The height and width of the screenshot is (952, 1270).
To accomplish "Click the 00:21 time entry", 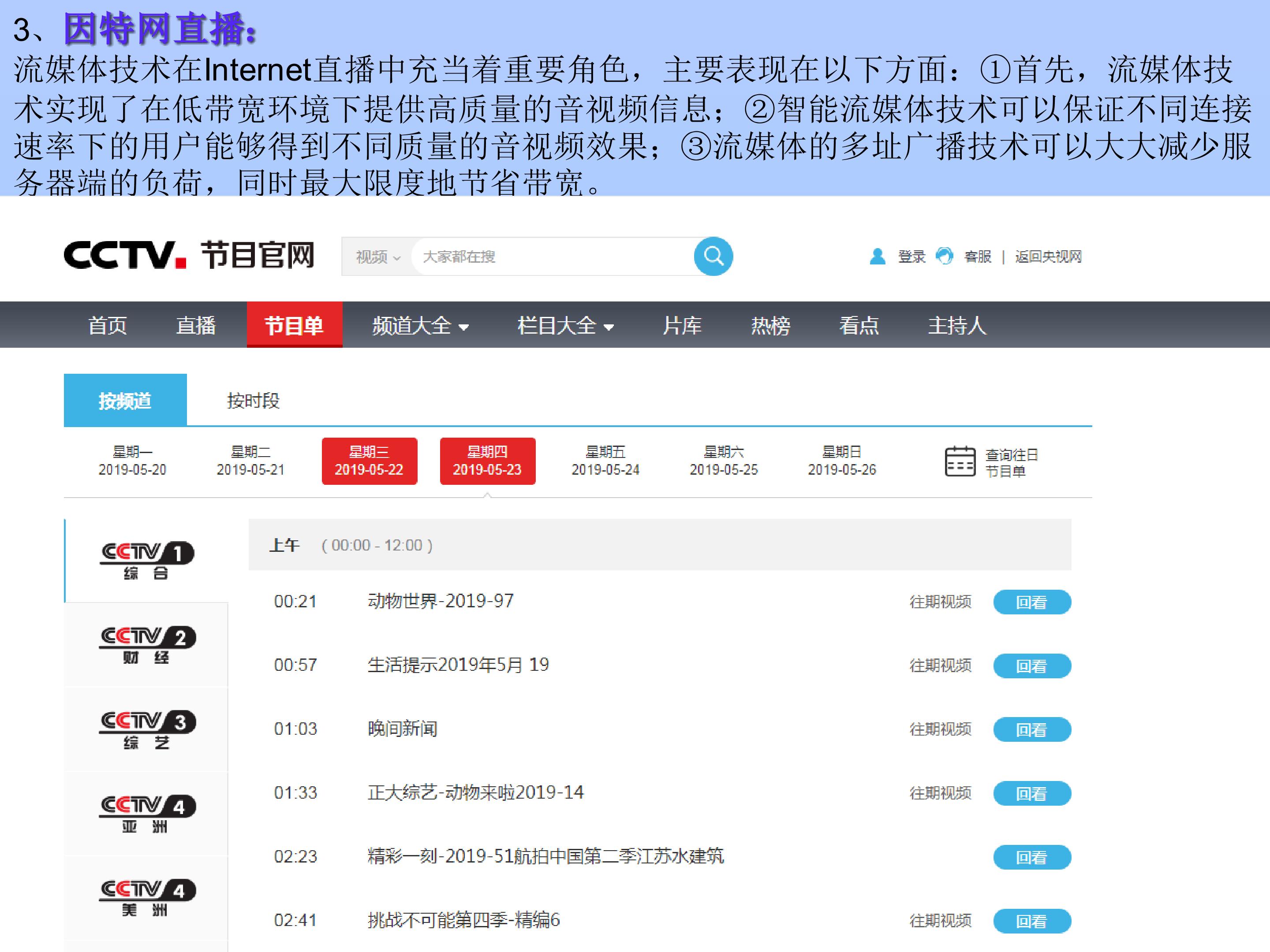I will [x=295, y=601].
